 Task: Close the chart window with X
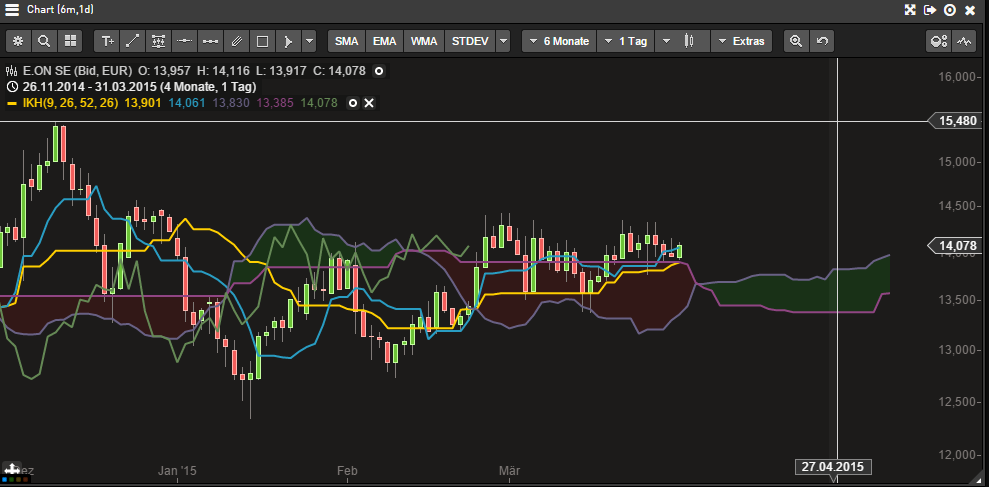pos(969,9)
